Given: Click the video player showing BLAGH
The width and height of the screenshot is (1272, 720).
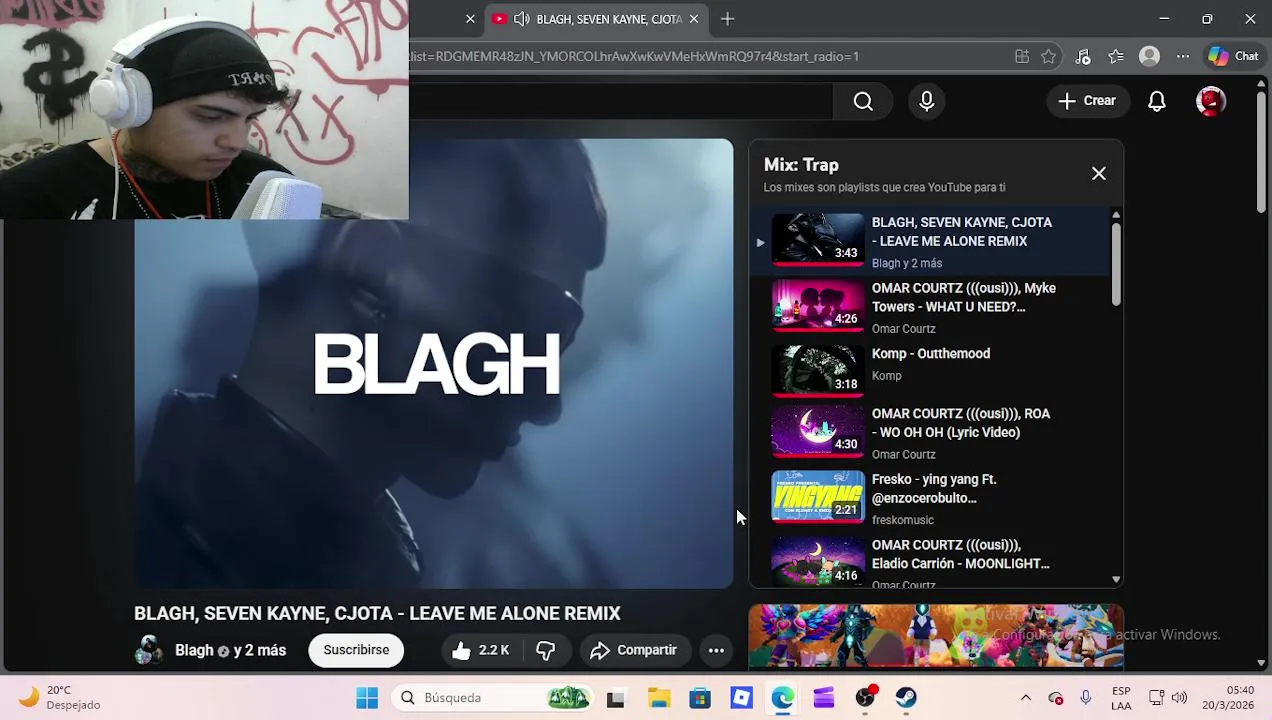Looking at the screenshot, I should click(x=433, y=364).
